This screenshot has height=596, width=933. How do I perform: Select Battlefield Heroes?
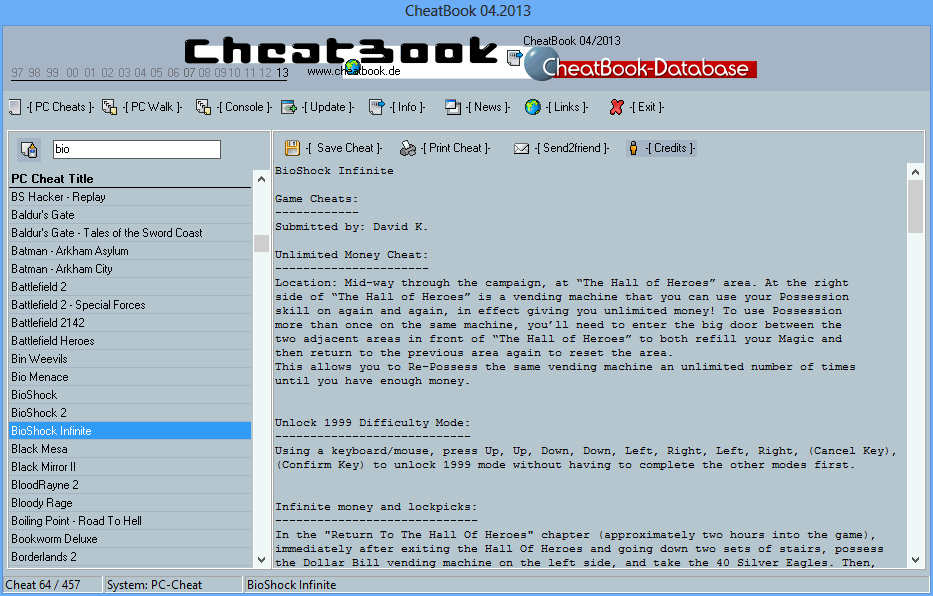click(130, 341)
